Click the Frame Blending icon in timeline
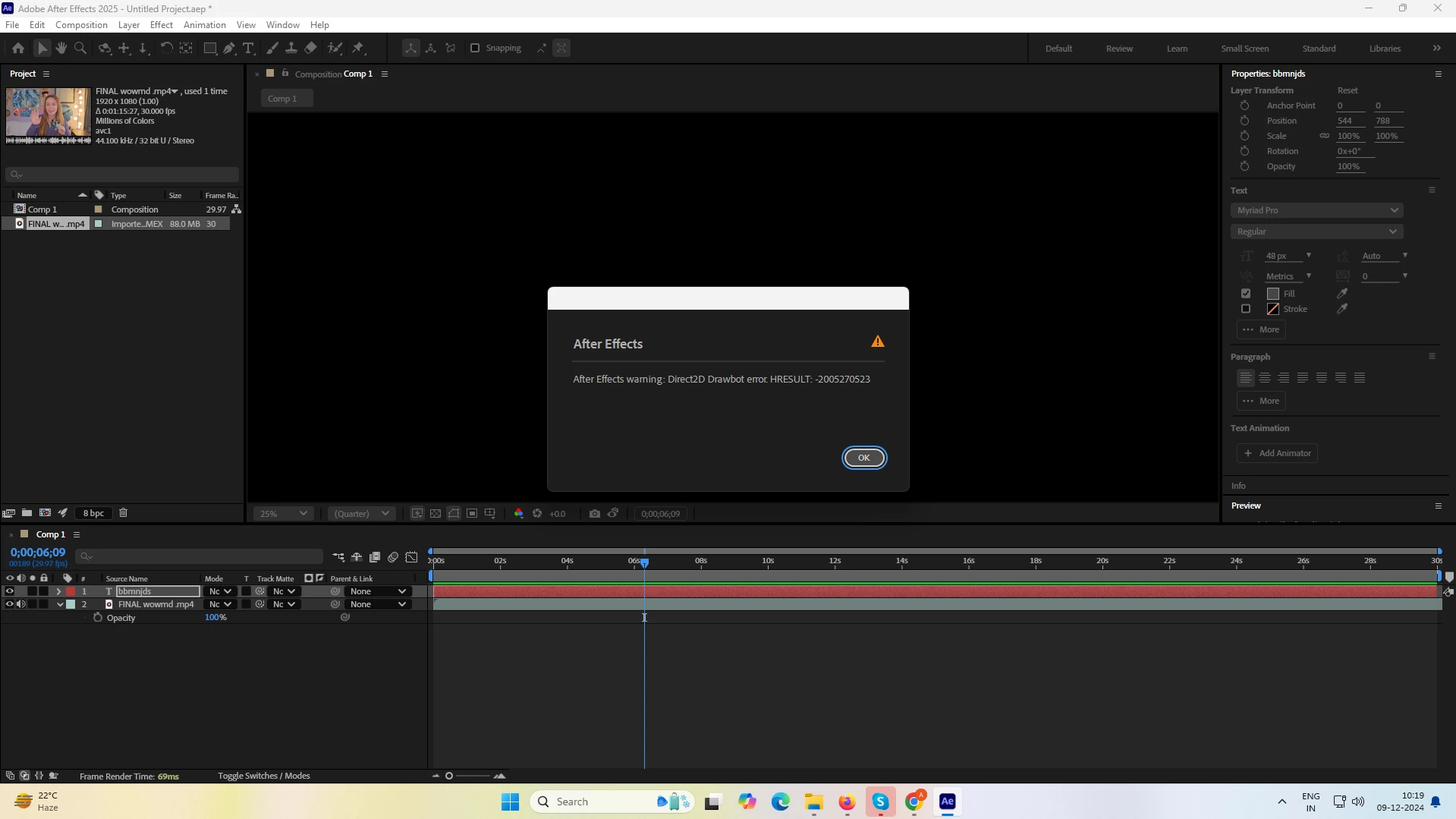This screenshot has width=1456, height=819. tap(375, 557)
